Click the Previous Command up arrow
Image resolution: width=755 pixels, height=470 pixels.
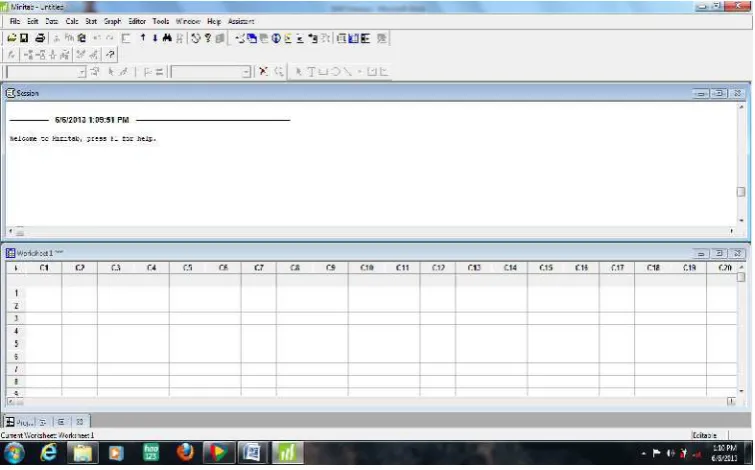(x=143, y=38)
